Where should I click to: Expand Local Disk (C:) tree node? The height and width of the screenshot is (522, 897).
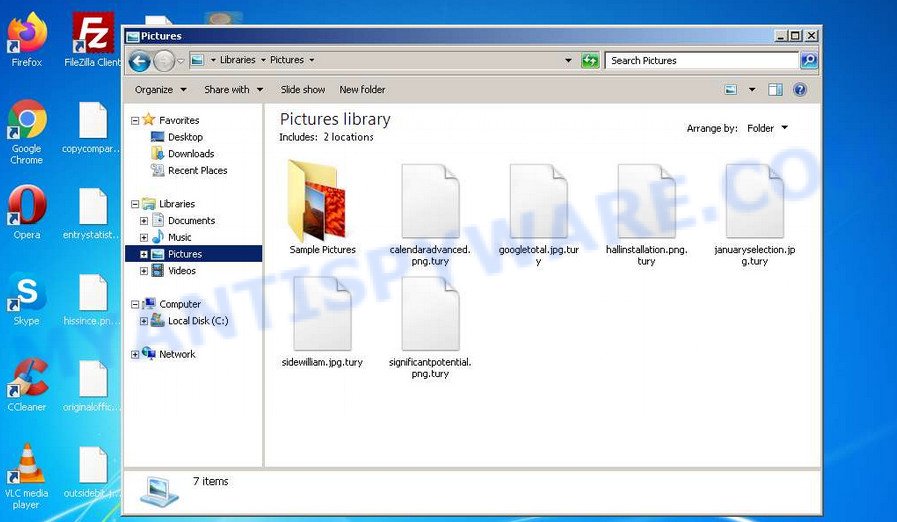click(x=144, y=321)
